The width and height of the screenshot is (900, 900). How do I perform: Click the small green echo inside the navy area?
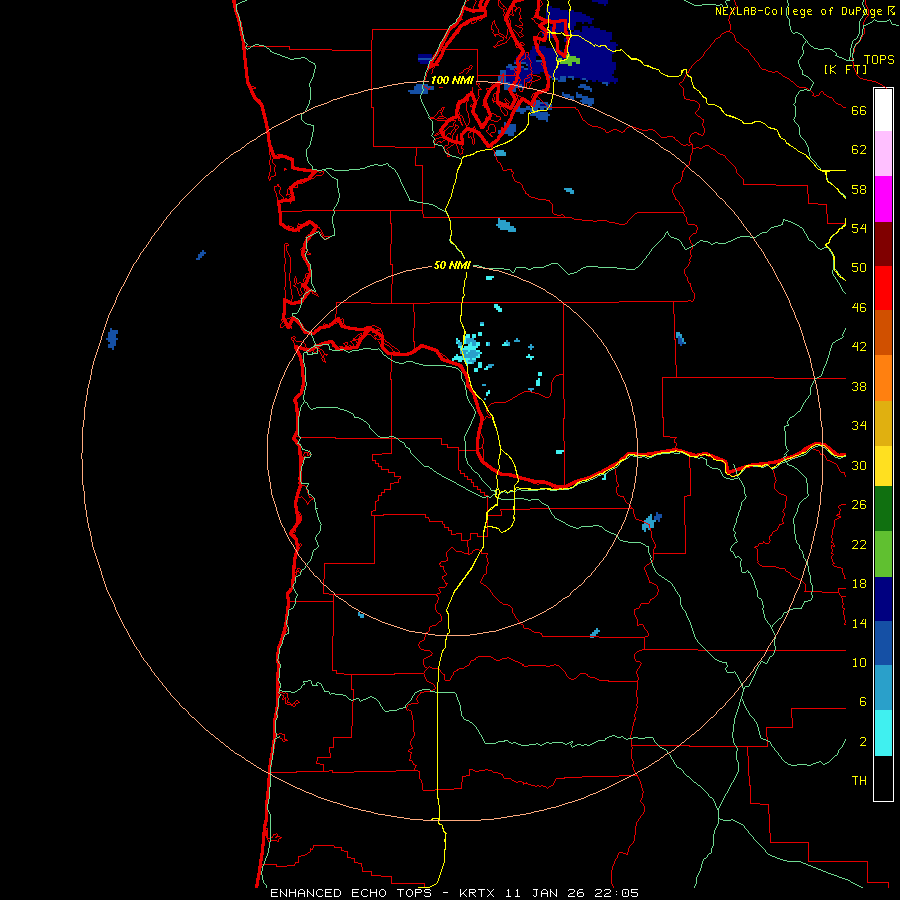pyautogui.click(x=569, y=60)
